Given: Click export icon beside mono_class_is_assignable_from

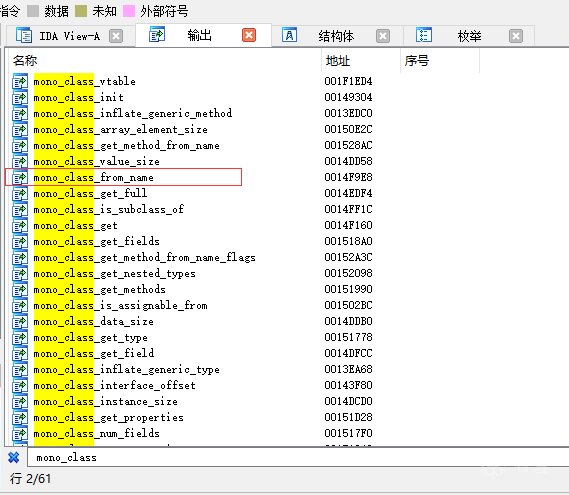Looking at the screenshot, I should pos(20,305).
